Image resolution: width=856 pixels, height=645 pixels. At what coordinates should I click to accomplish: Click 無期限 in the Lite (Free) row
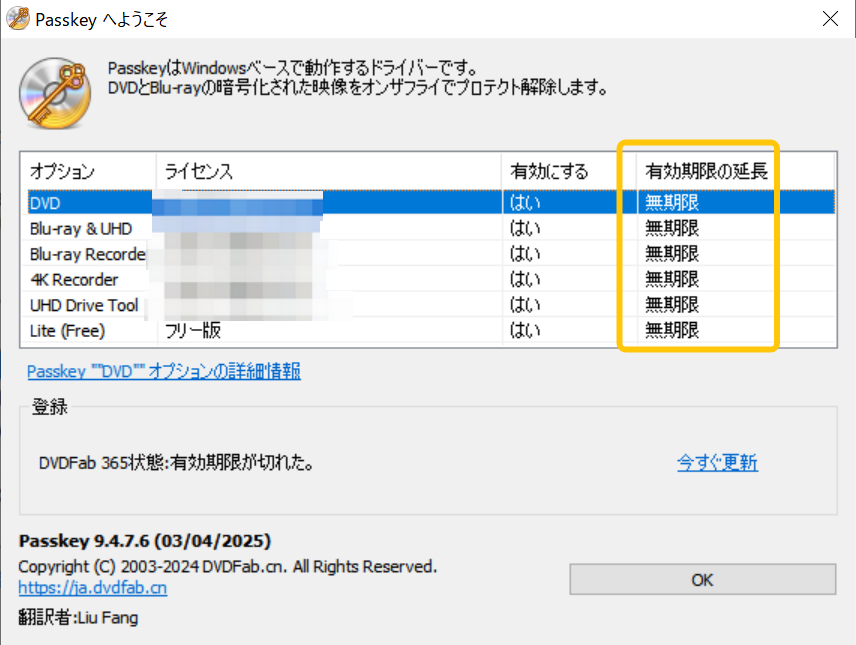672,330
